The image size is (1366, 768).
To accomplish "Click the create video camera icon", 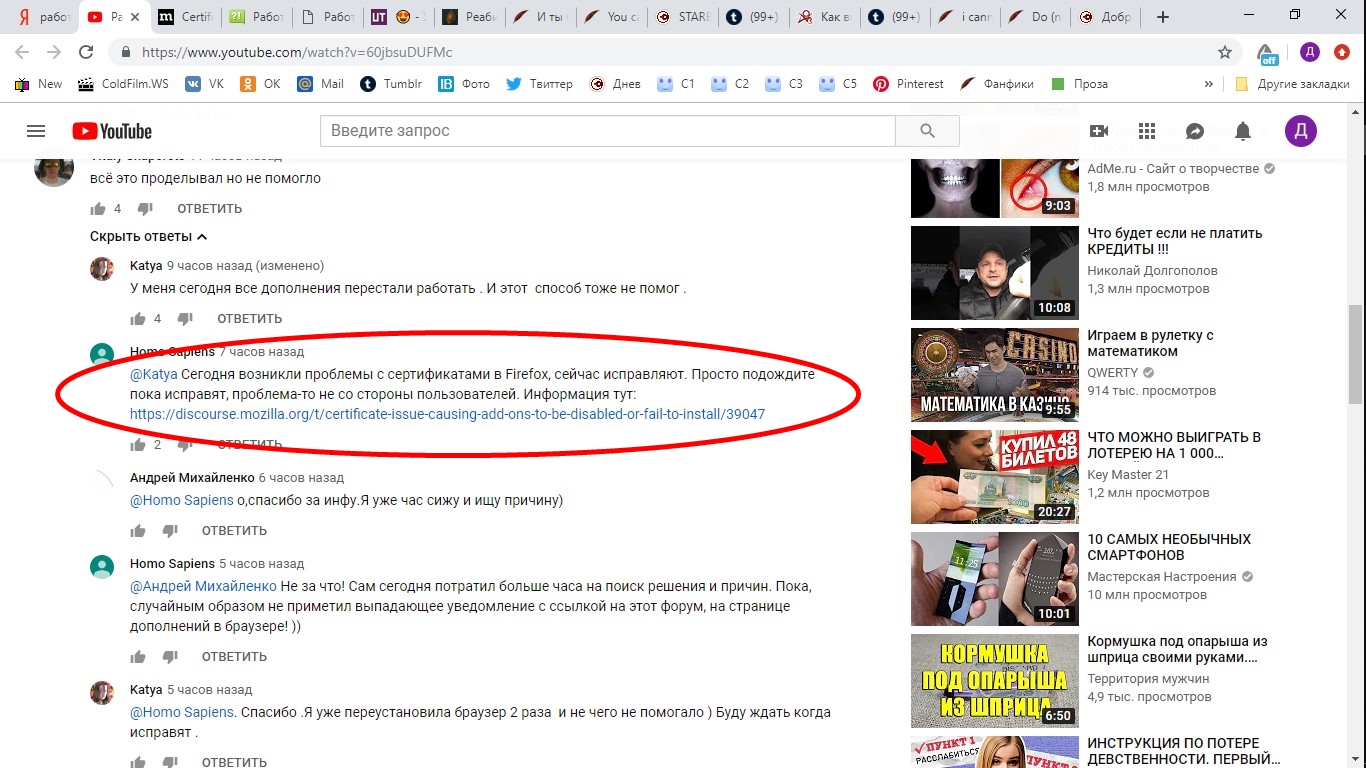I will [1099, 131].
